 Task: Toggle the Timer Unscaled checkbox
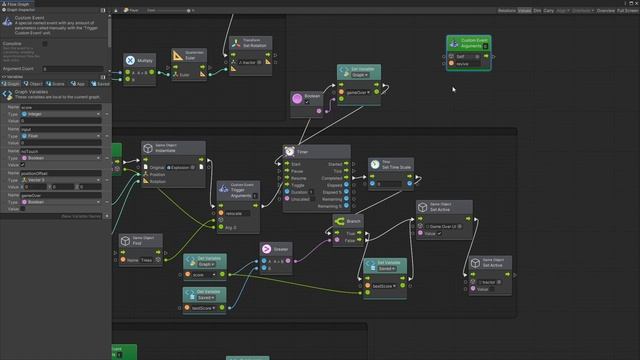[313, 199]
